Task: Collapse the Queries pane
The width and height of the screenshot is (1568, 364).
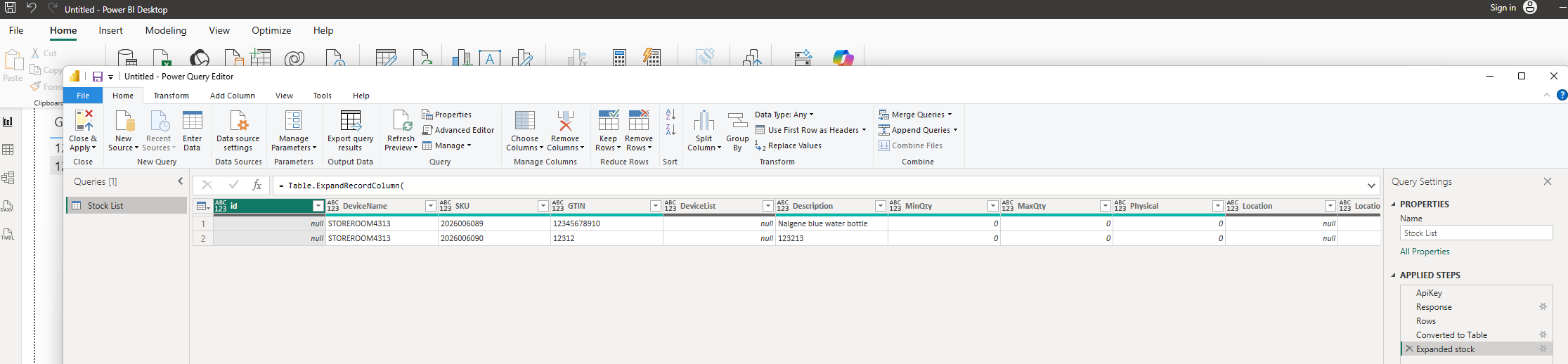Action: [x=181, y=181]
